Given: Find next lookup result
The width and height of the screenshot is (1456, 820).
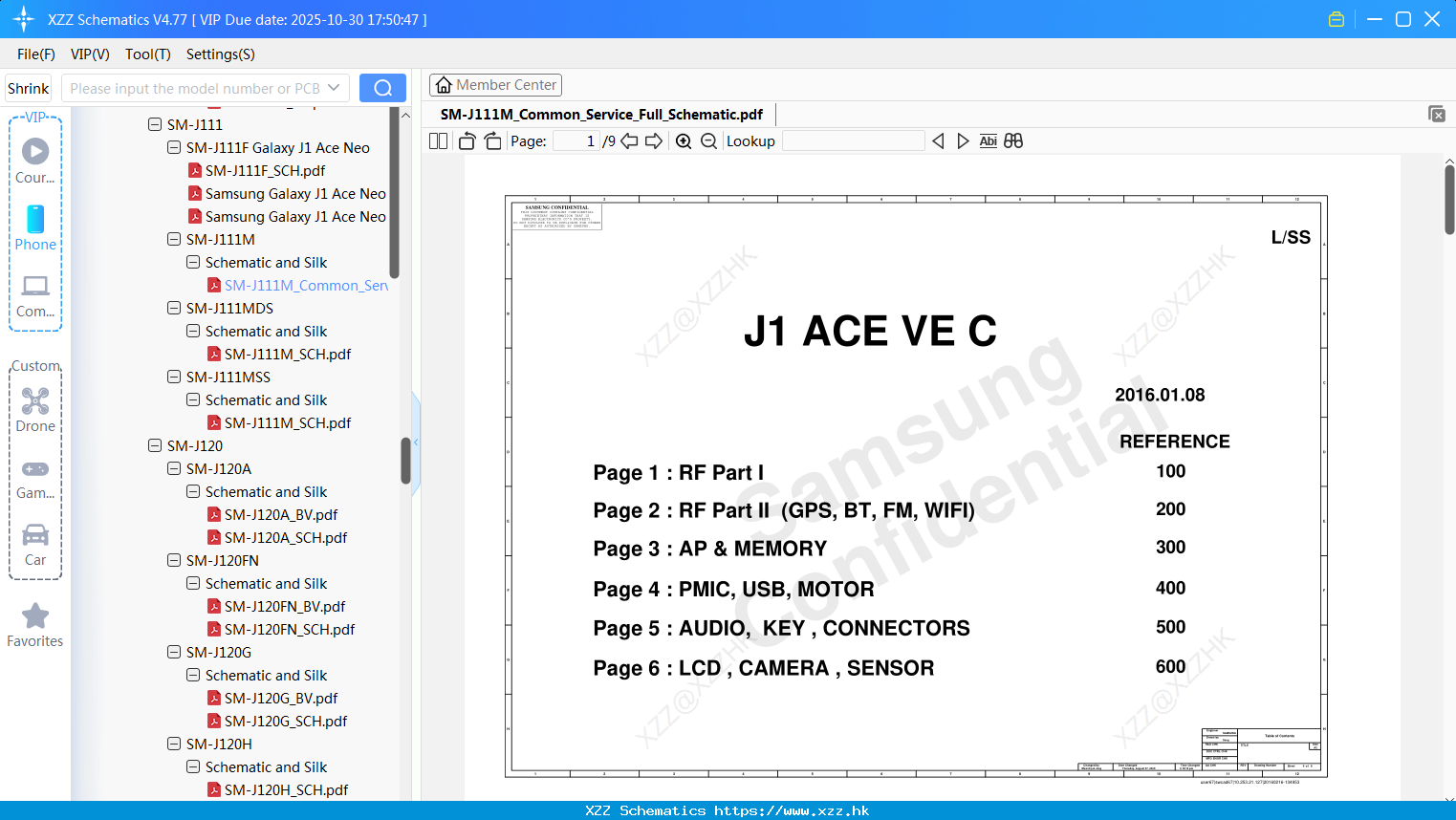Looking at the screenshot, I should click(x=963, y=140).
